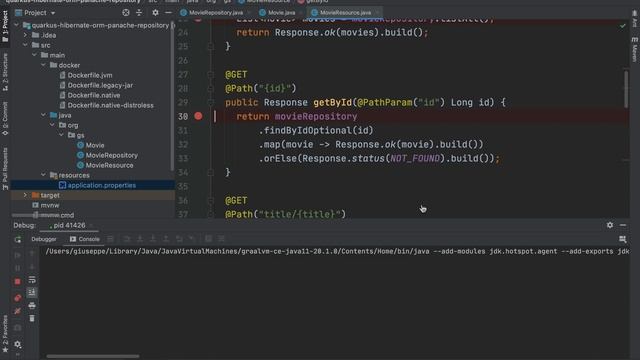Collapse the resources folder

43,175
